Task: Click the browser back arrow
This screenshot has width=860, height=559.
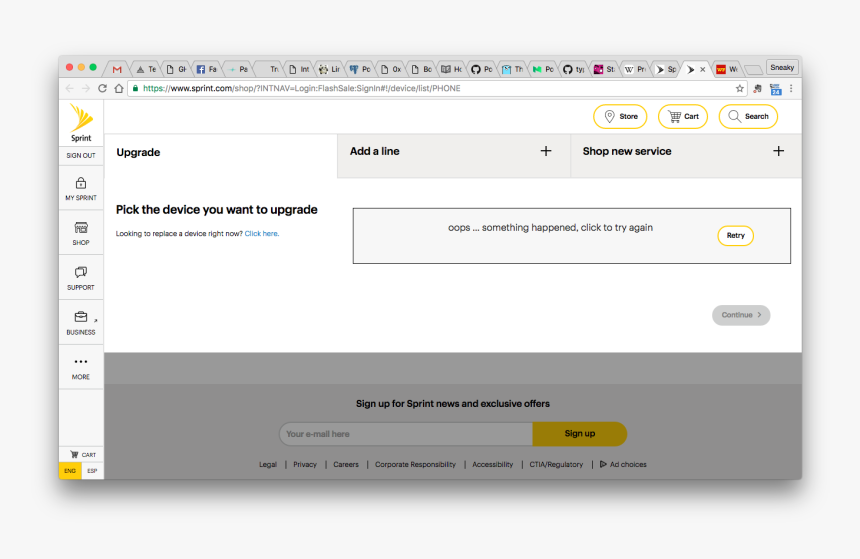Action: pos(69,88)
